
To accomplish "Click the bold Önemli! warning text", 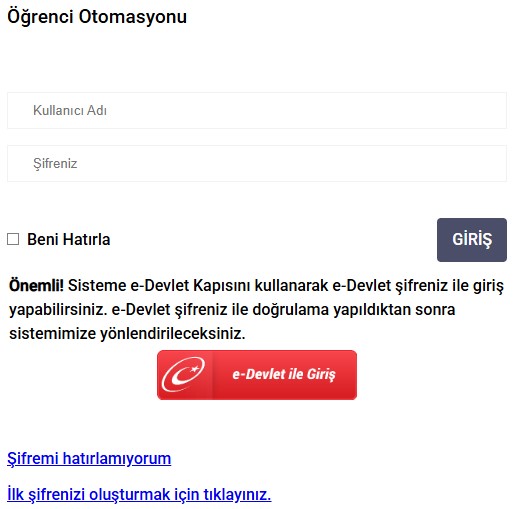I will [x=36, y=285].
